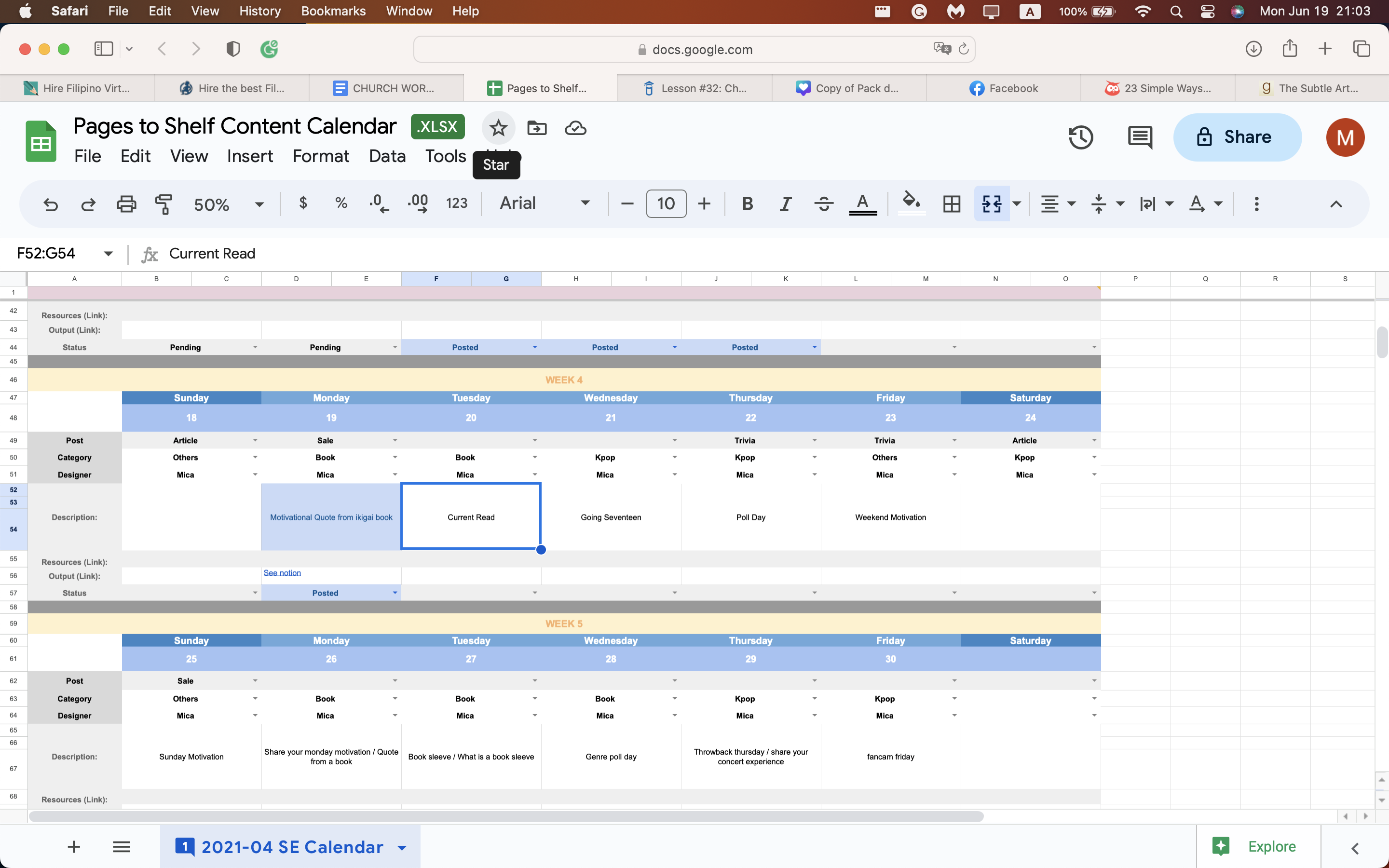Open the side panel arrow at bottom right
Screen dimensions: 1389x868
pyautogui.click(x=1355, y=848)
